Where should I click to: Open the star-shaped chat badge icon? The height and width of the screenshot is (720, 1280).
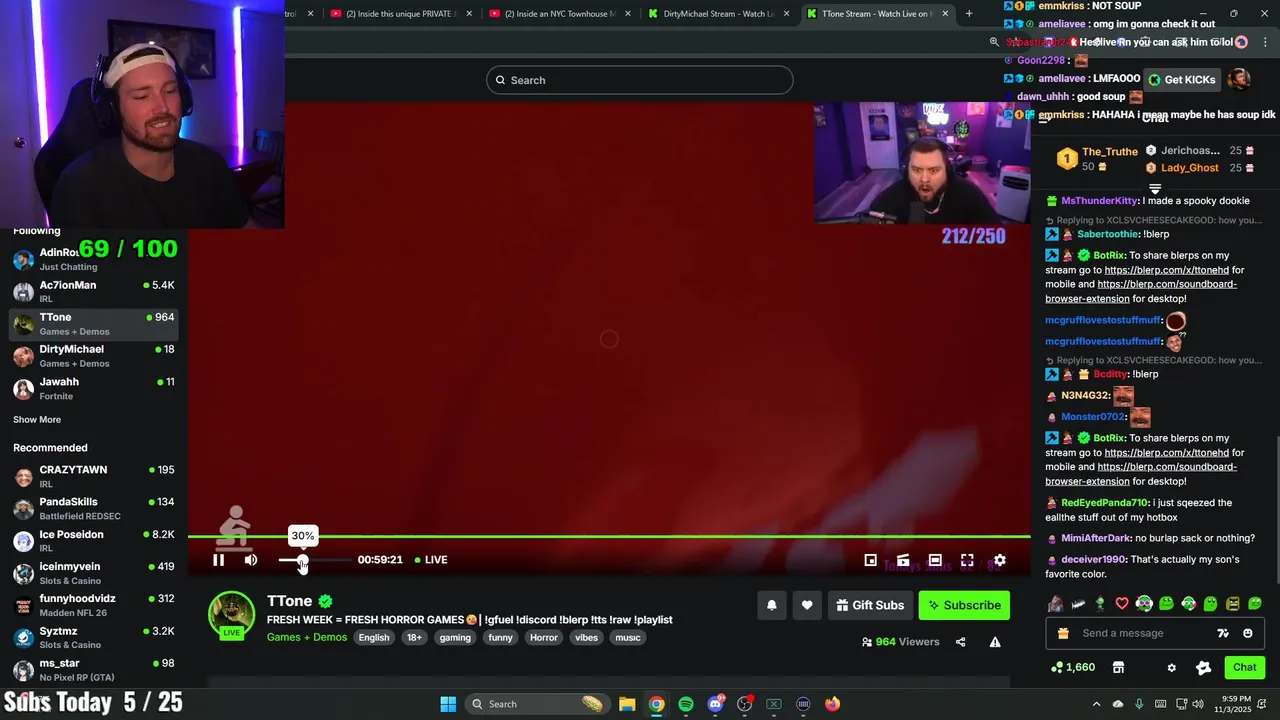[1203, 668]
